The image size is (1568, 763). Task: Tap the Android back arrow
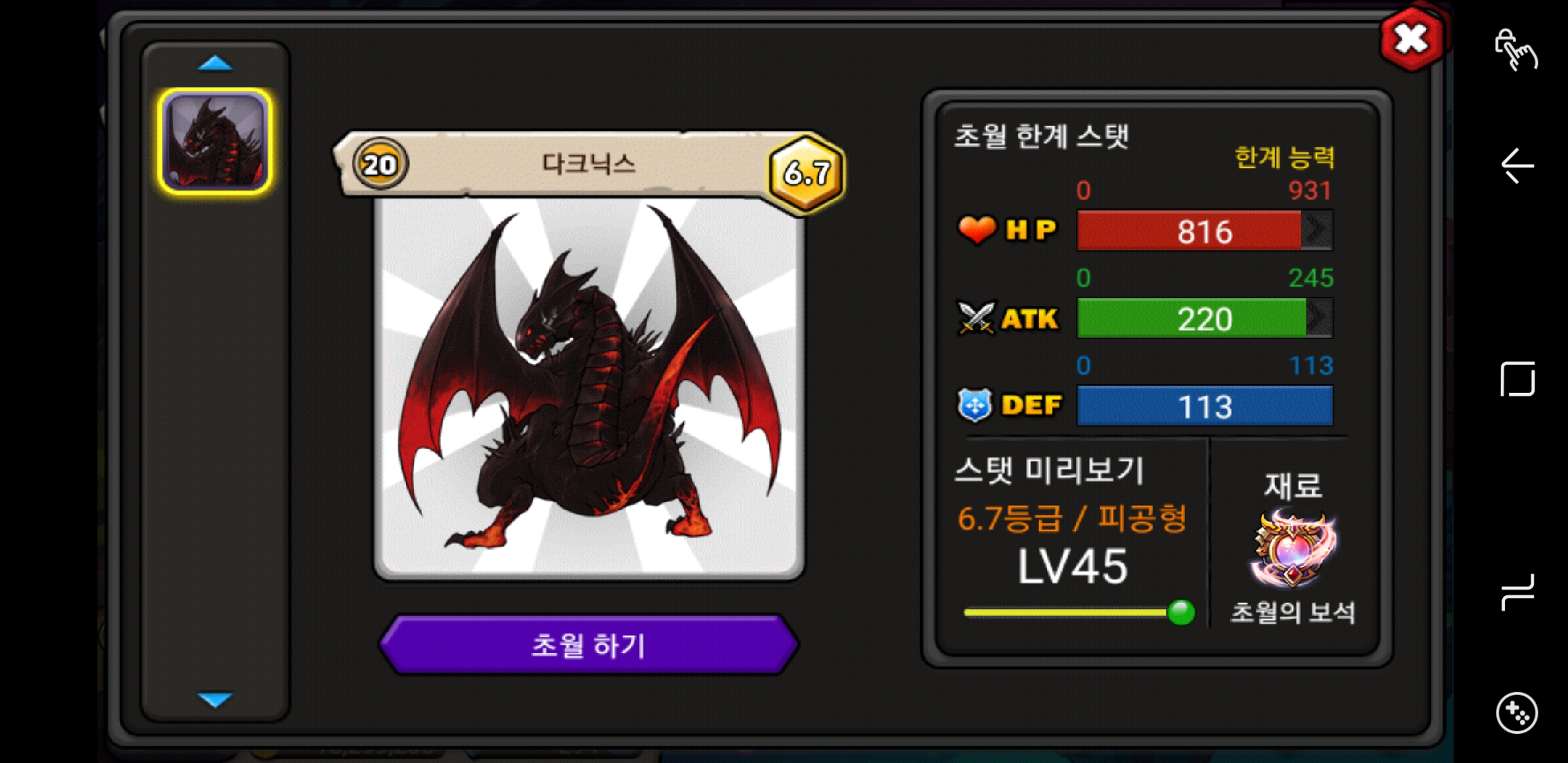[x=1518, y=165]
